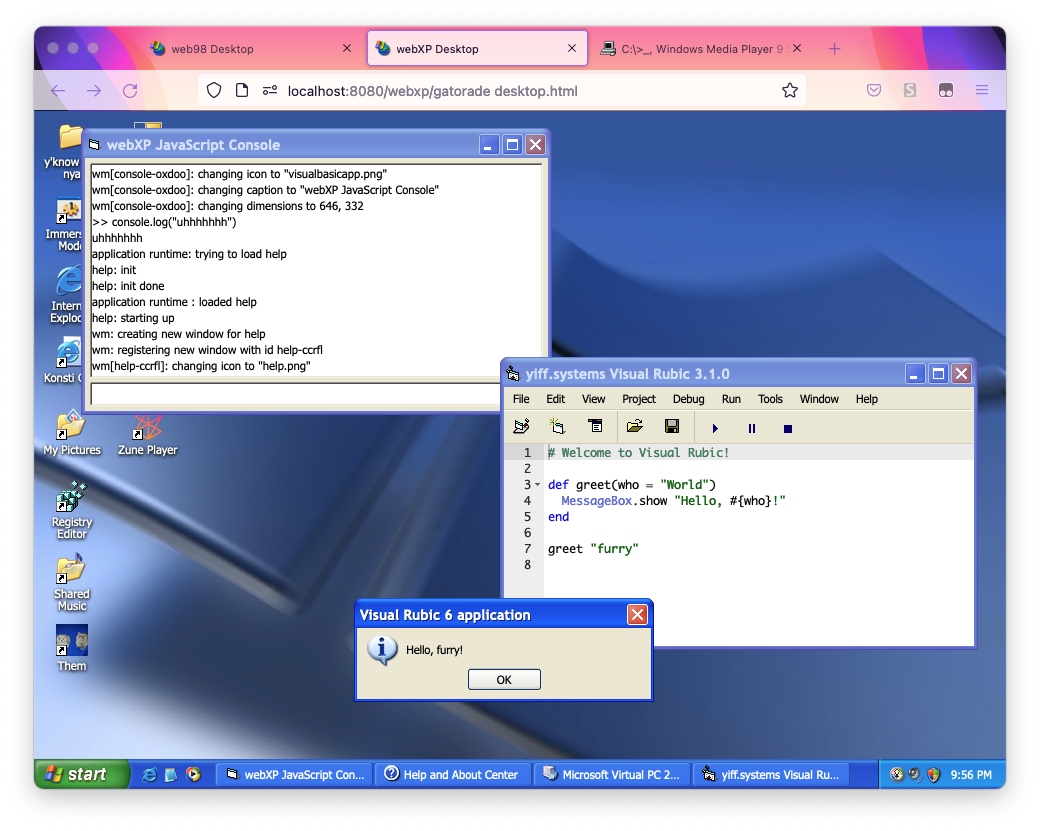
Task: Click the Open folder toolbar icon
Action: pos(634,427)
